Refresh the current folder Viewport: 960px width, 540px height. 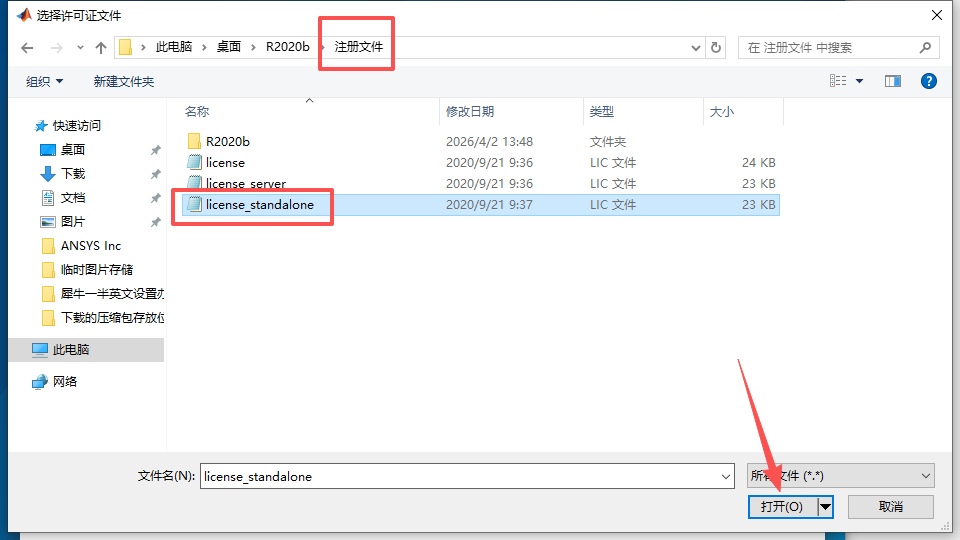coord(716,48)
